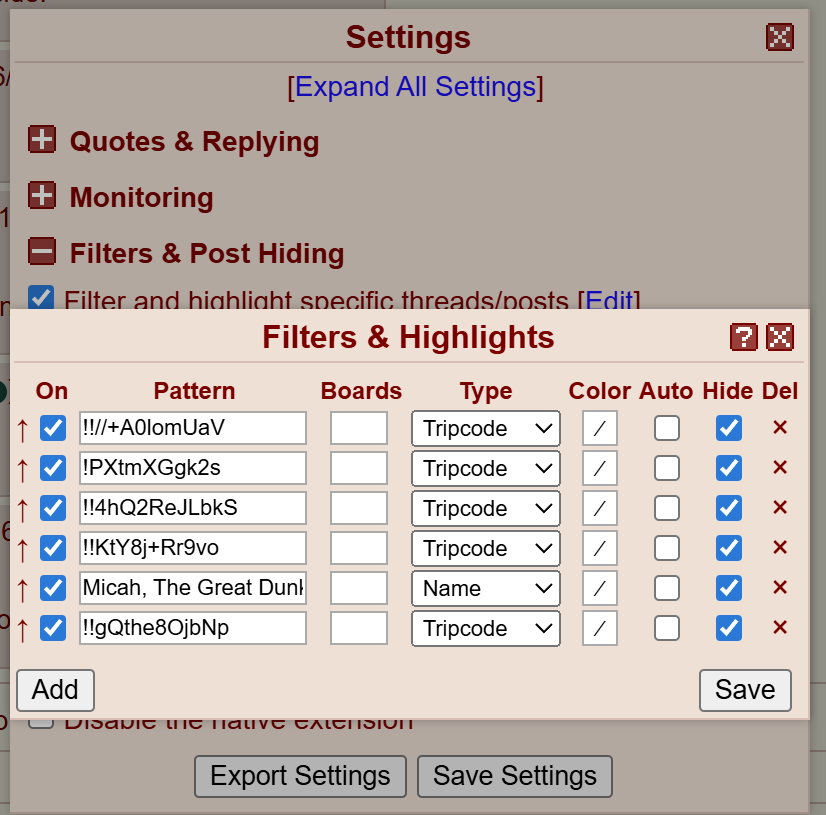Screen dimensions: 826x815
Task: Disable the !!4hQ2ReJLbkS filter On checkbox
Action: coord(53,508)
